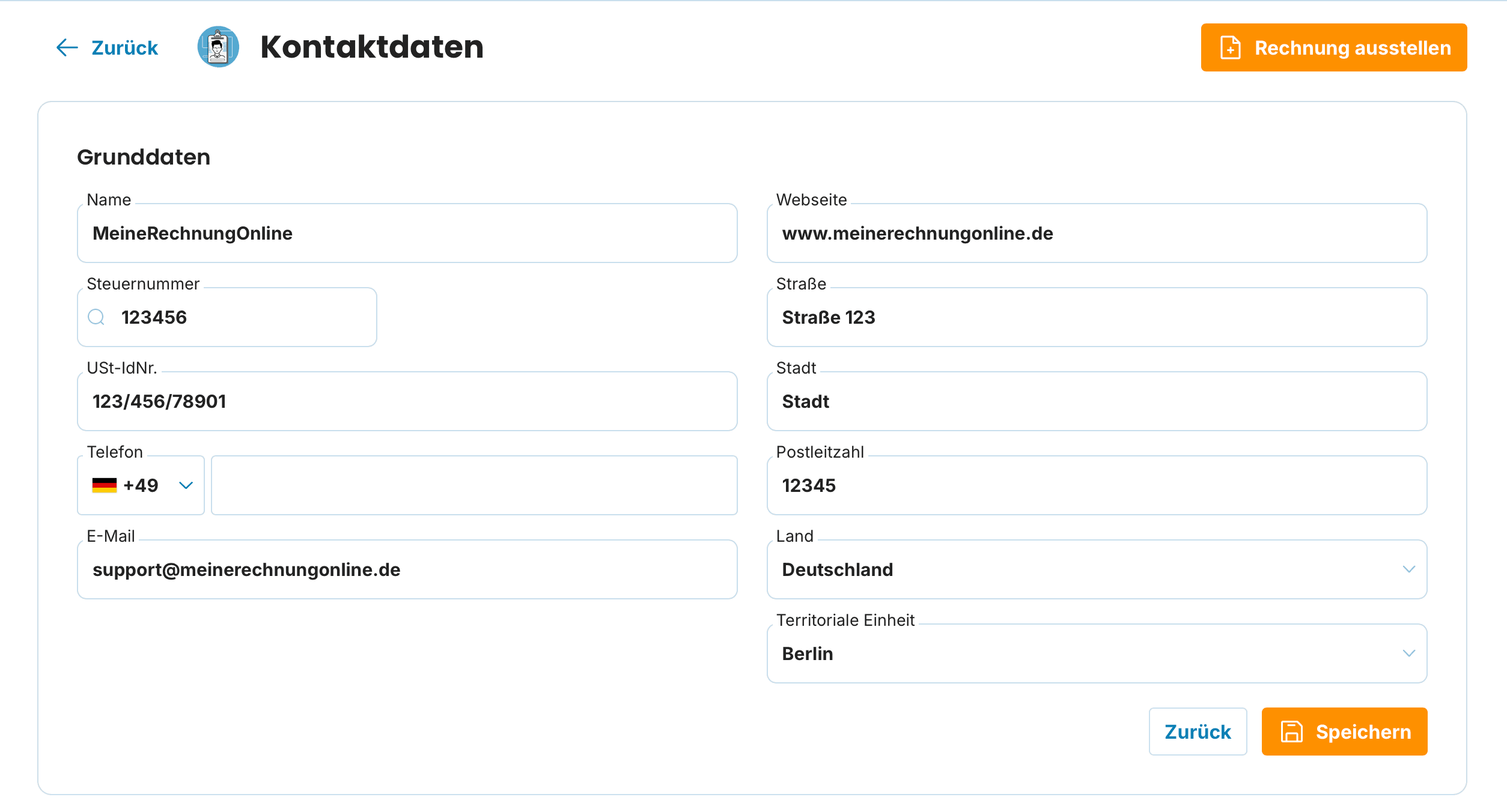The width and height of the screenshot is (1507, 812).
Task: Click the Kontaktdaten ID badge icon
Action: click(x=218, y=47)
